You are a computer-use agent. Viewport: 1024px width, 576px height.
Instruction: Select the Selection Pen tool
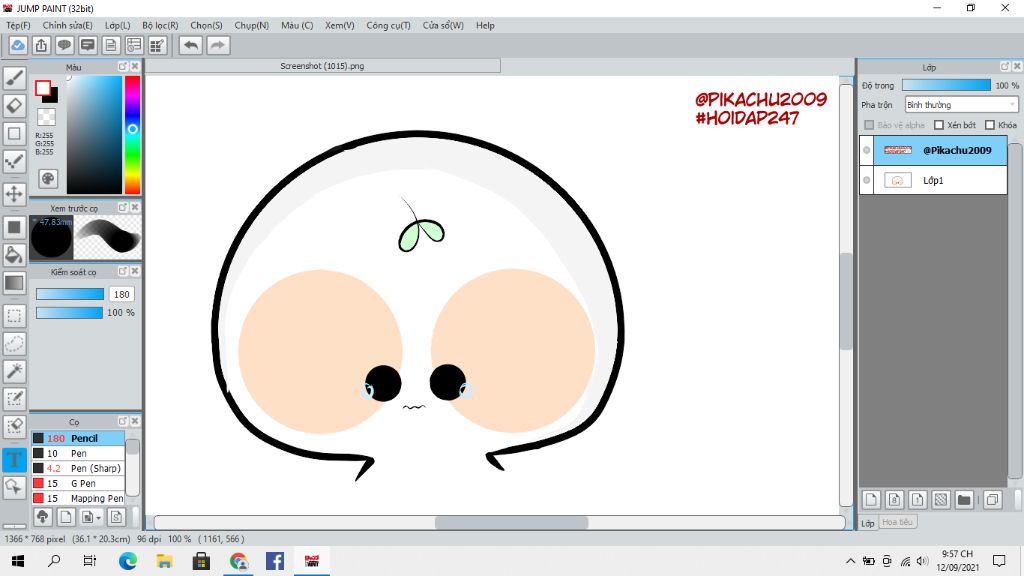[x=14, y=398]
